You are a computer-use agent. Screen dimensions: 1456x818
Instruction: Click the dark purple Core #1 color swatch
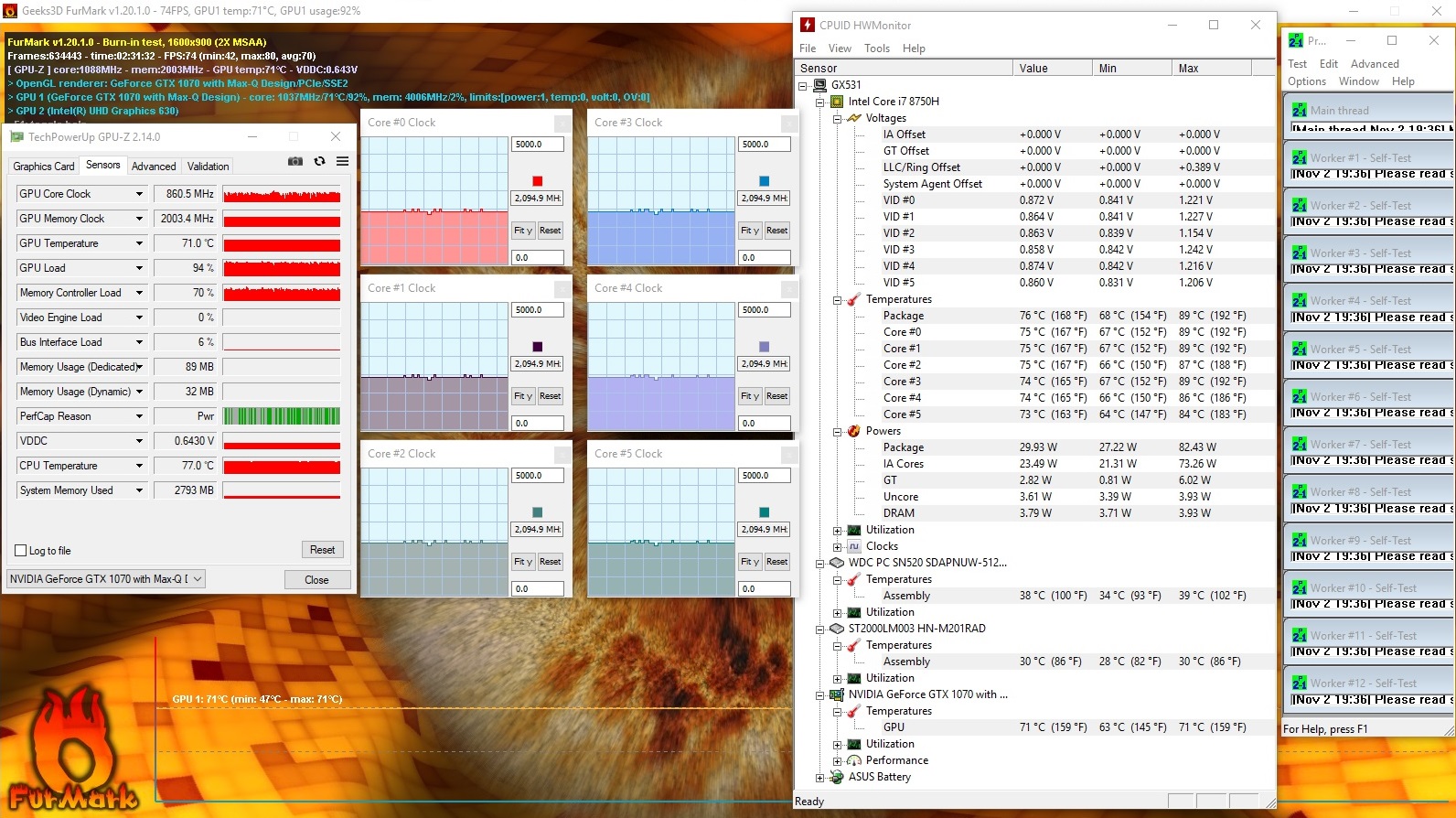click(x=538, y=347)
